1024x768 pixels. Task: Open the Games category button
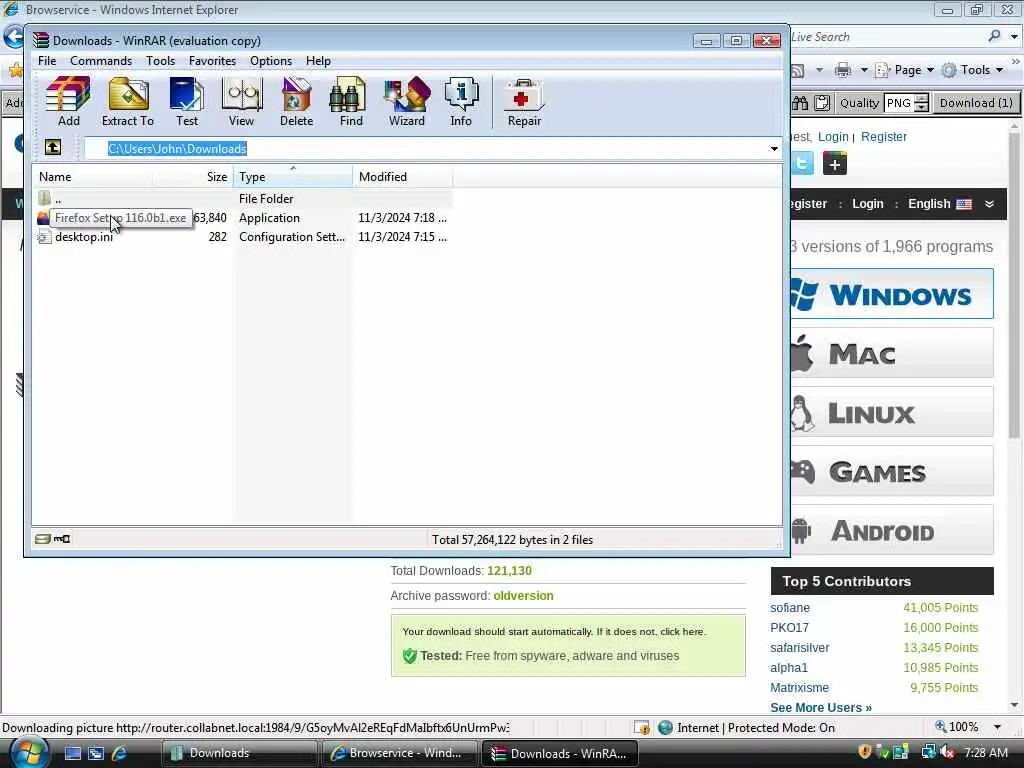(x=891, y=471)
